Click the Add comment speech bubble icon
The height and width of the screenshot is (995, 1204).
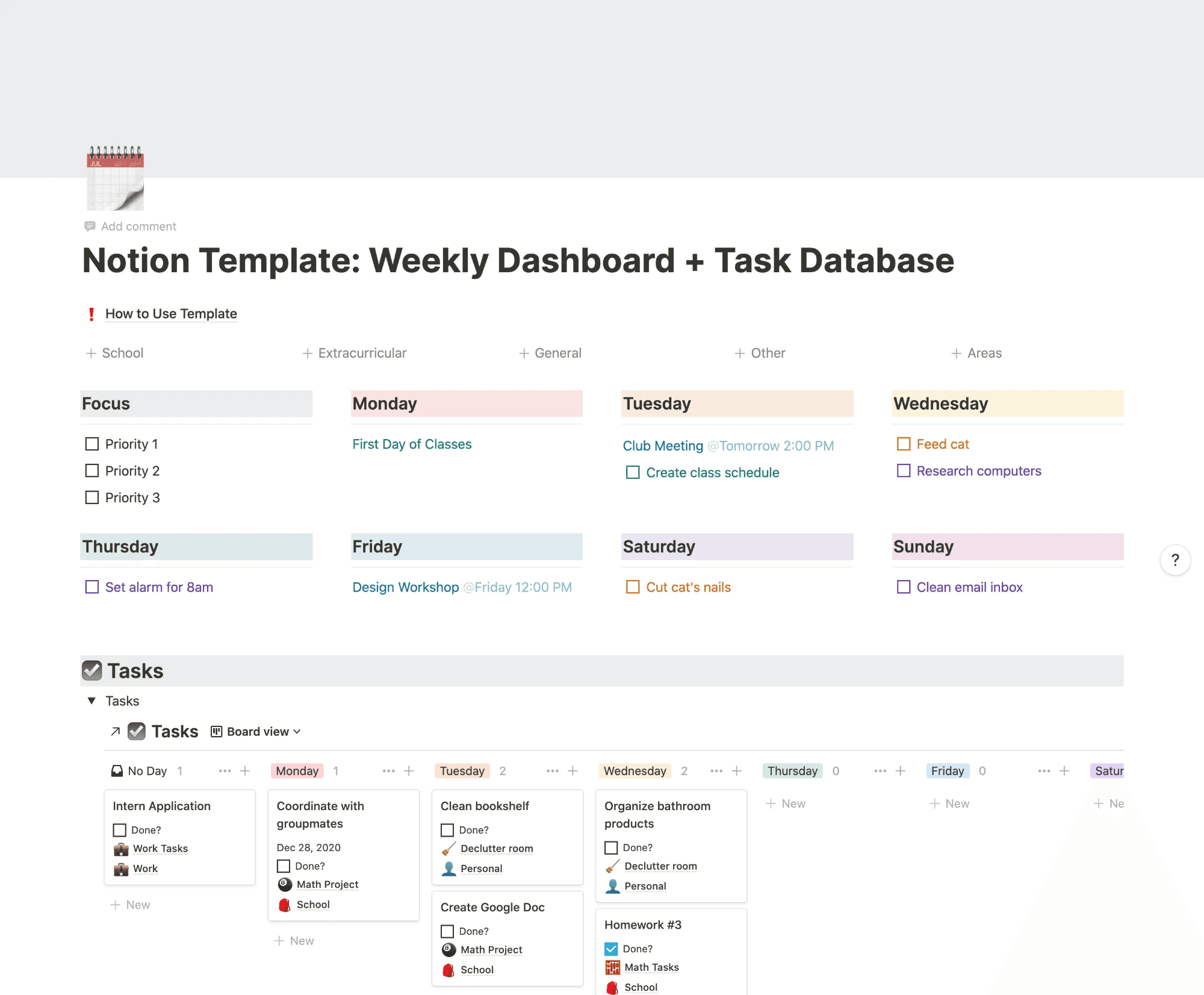[90, 226]
